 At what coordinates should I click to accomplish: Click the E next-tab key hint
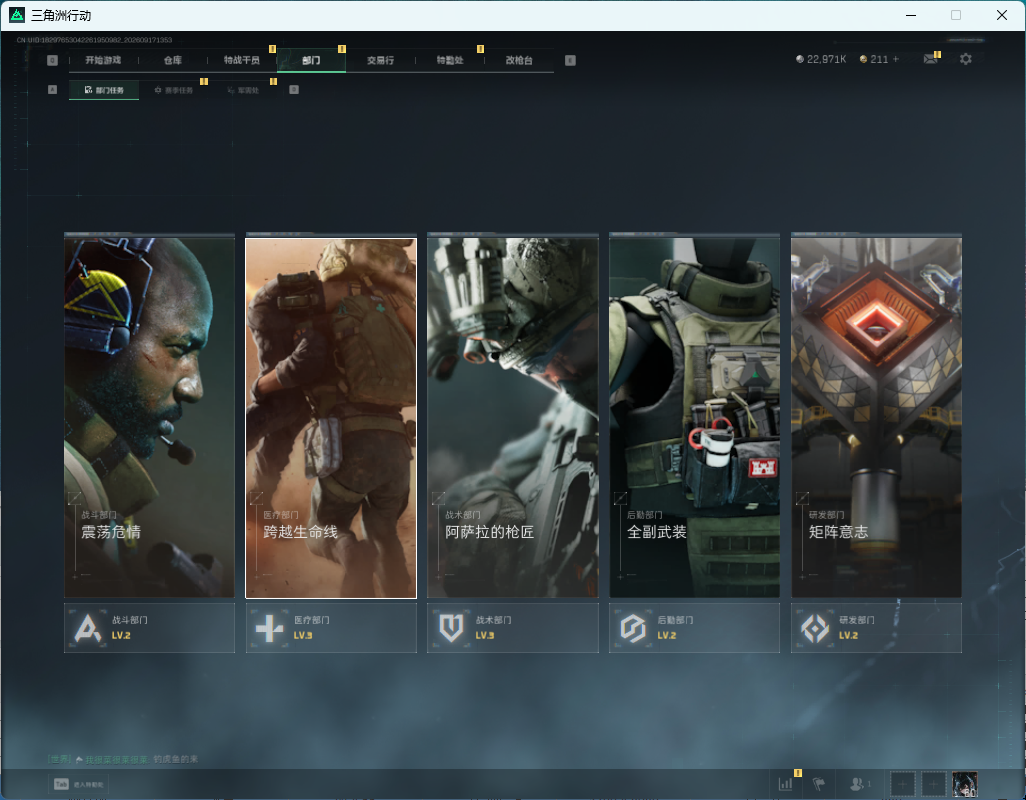point(571,60)
